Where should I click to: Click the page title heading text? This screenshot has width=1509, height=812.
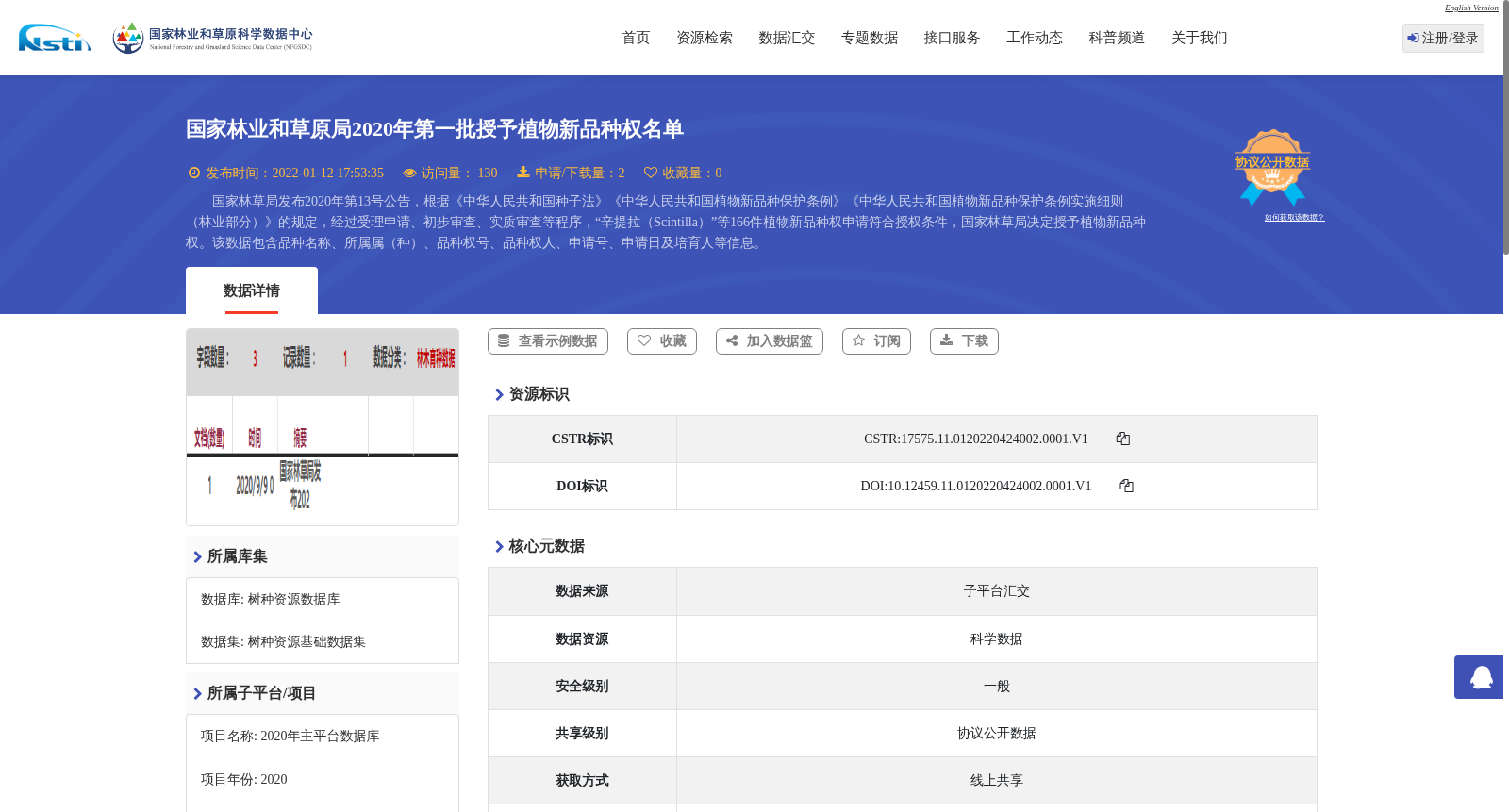(x=435, y=129)
